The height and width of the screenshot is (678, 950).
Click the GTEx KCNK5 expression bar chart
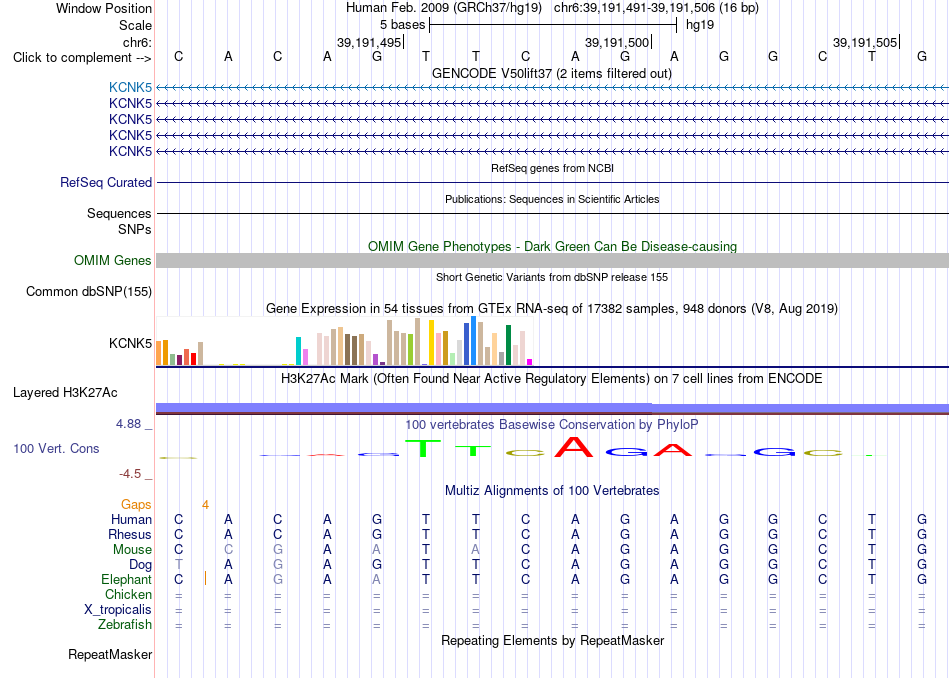click(344, 341)
